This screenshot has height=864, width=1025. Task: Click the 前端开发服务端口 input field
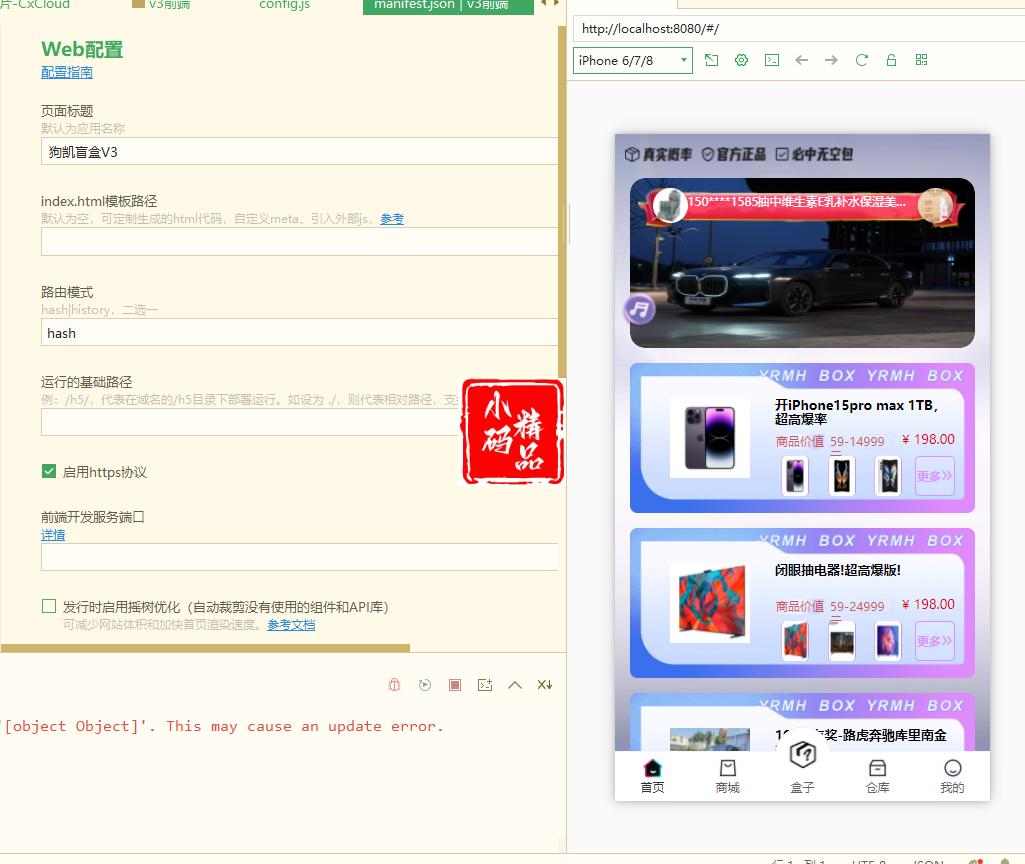(x=299, y=557)
